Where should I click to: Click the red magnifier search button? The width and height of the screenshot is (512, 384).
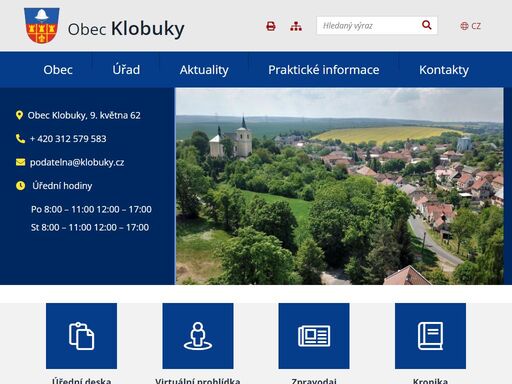427,25
